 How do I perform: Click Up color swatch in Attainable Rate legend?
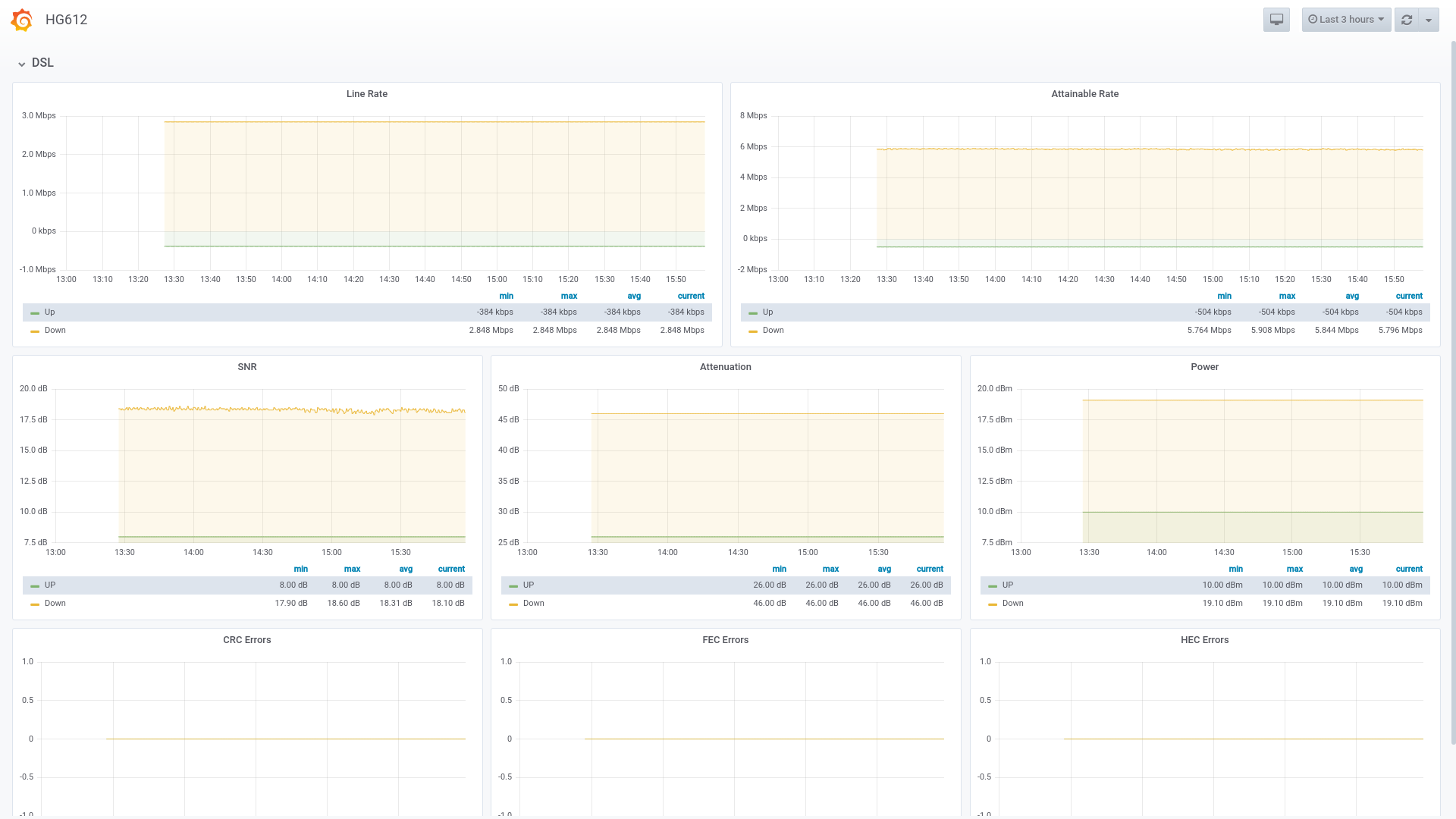[752, 313]
